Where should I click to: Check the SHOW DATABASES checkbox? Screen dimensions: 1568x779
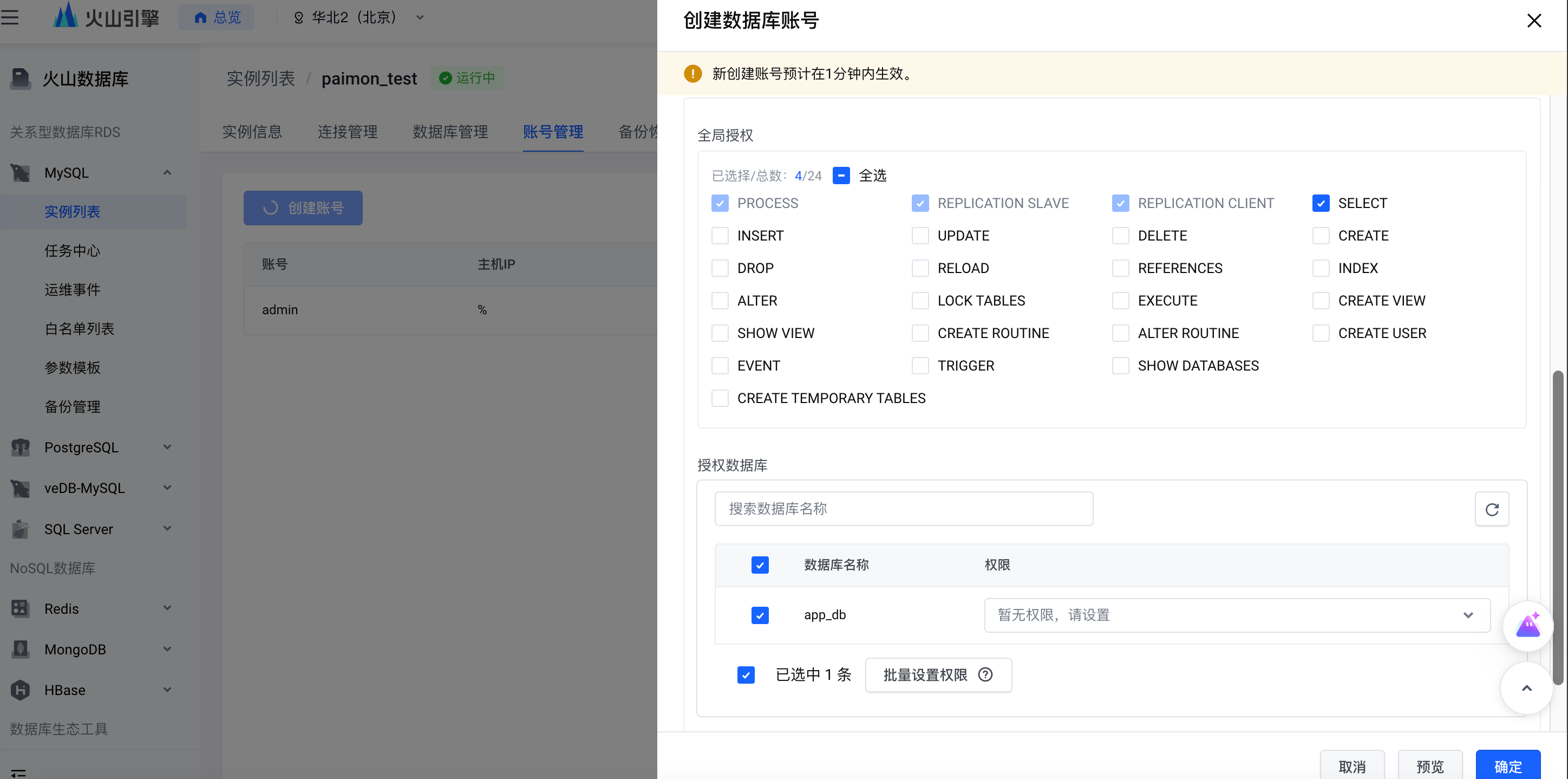(1120, 366)
